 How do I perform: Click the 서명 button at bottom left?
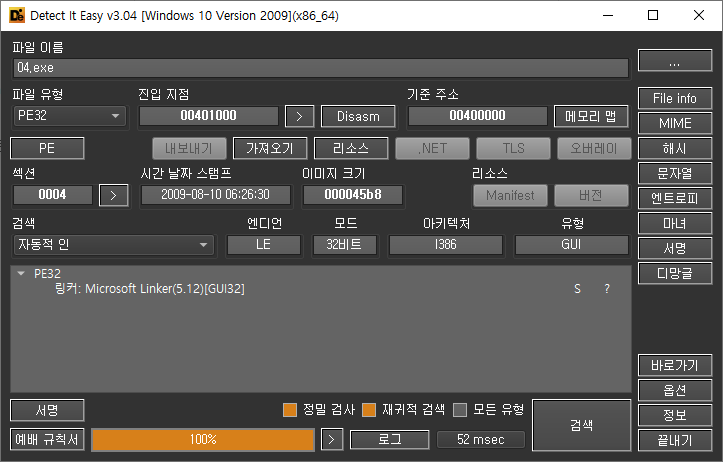(x=47, y=410)
